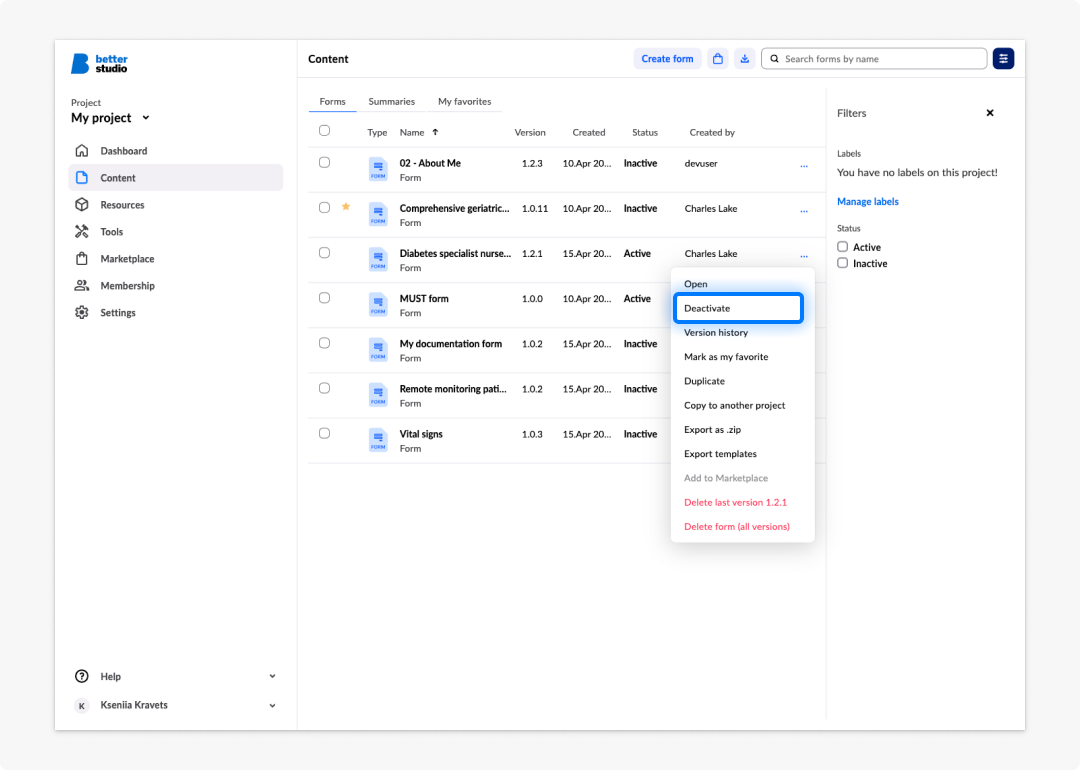
Task: Click form icon of My documentation form
Action: tap(378, 350)
